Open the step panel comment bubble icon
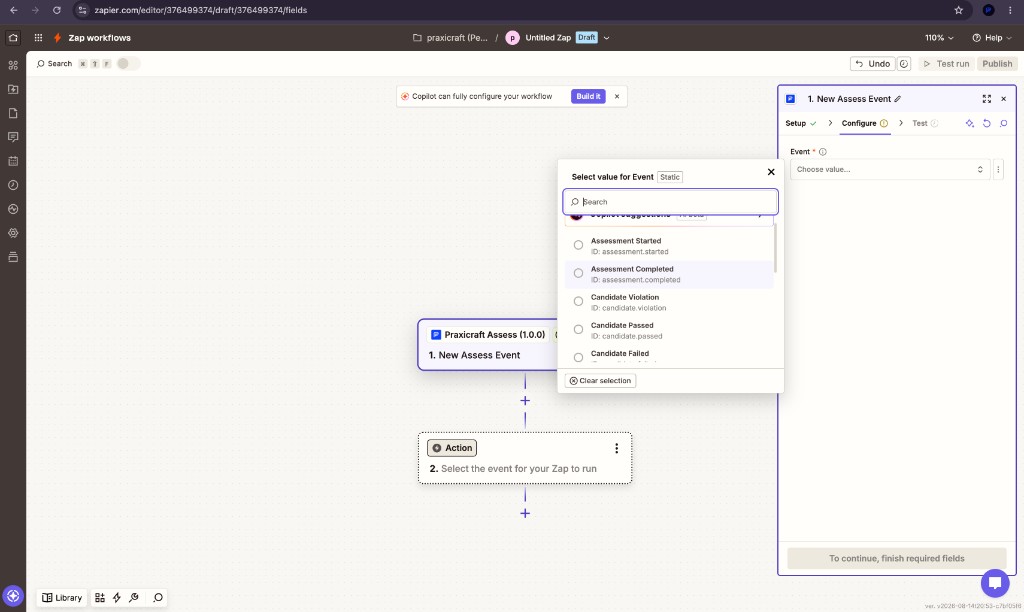 pyautogui.click(x=1003, y=123)
